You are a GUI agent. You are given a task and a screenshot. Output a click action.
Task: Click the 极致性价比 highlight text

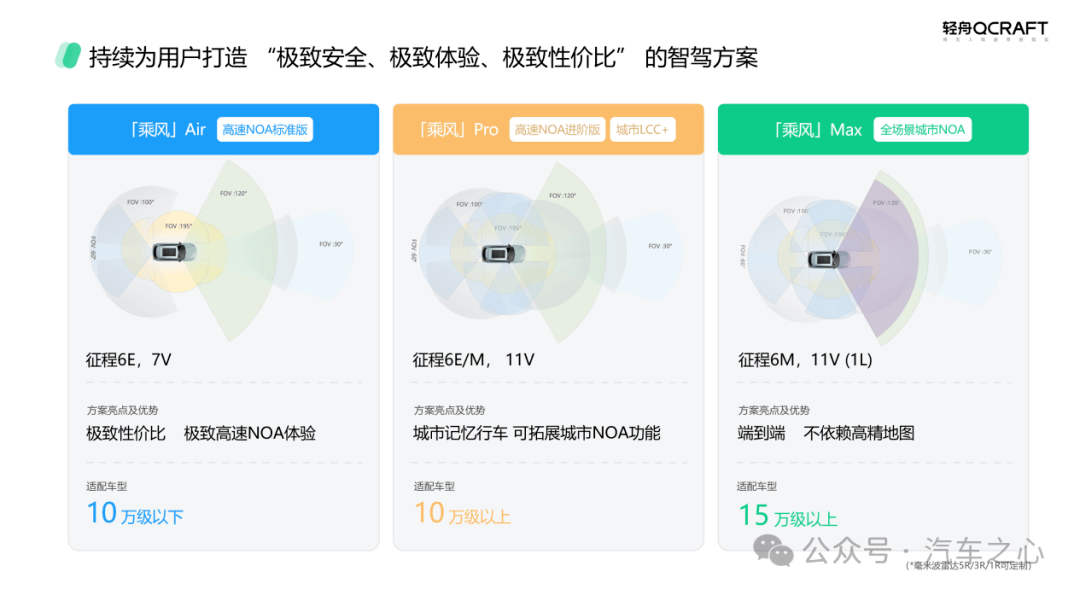(x=126, y=433)
